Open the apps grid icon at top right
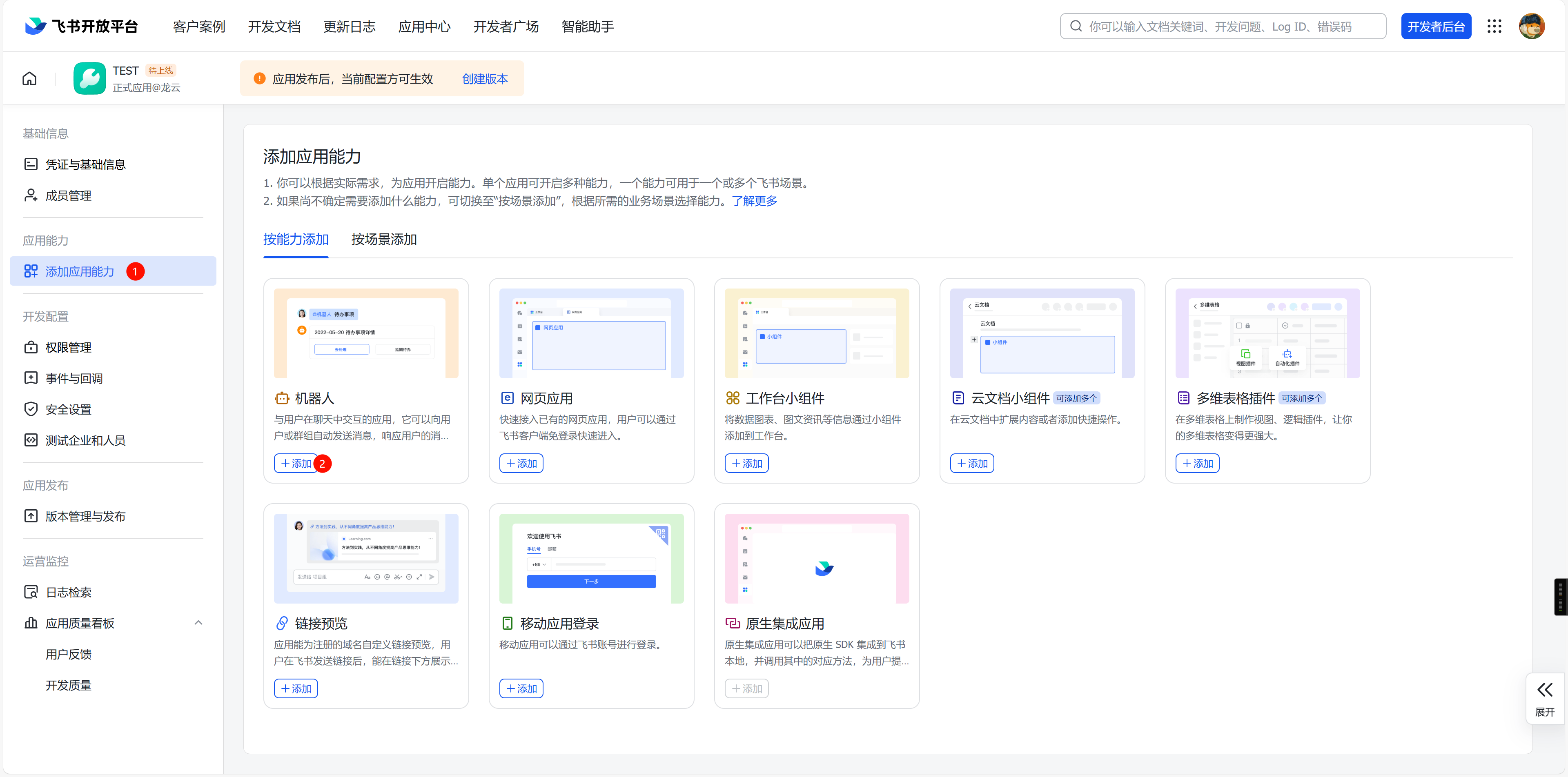 1494,26
